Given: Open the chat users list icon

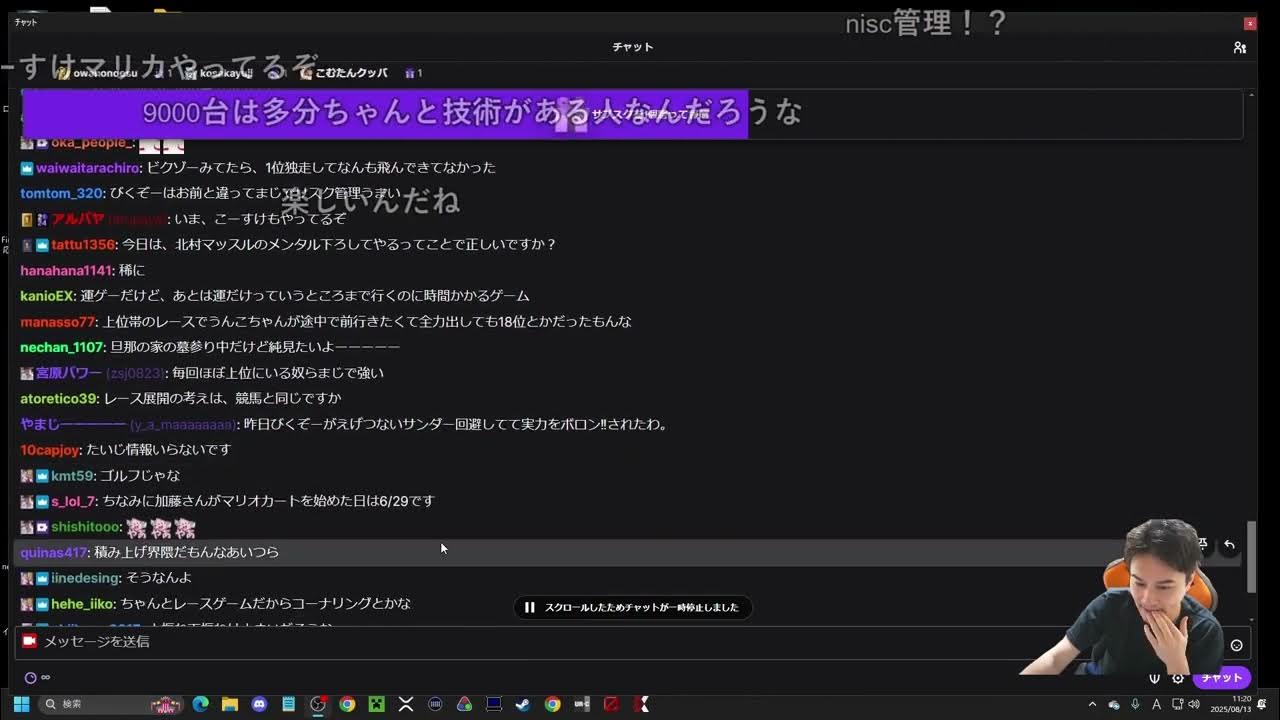Looking at the screenshot, I should pos(1239,47).
